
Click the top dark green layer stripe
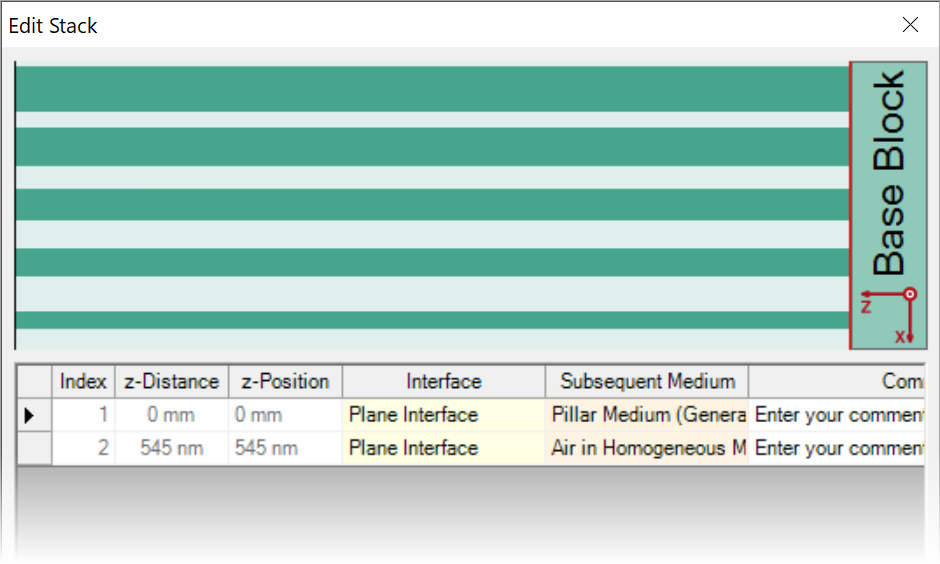[x=432, y=89]
